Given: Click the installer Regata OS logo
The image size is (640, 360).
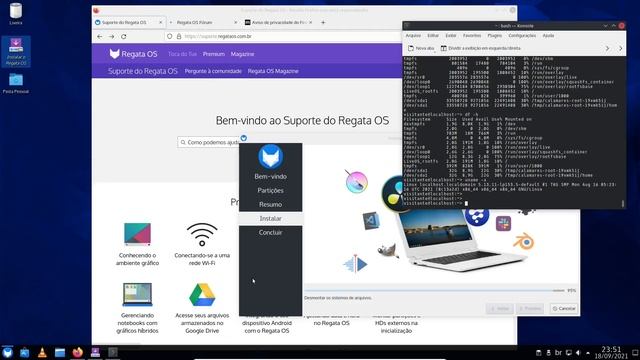Looking at the screenshot, I should point(271,157).
